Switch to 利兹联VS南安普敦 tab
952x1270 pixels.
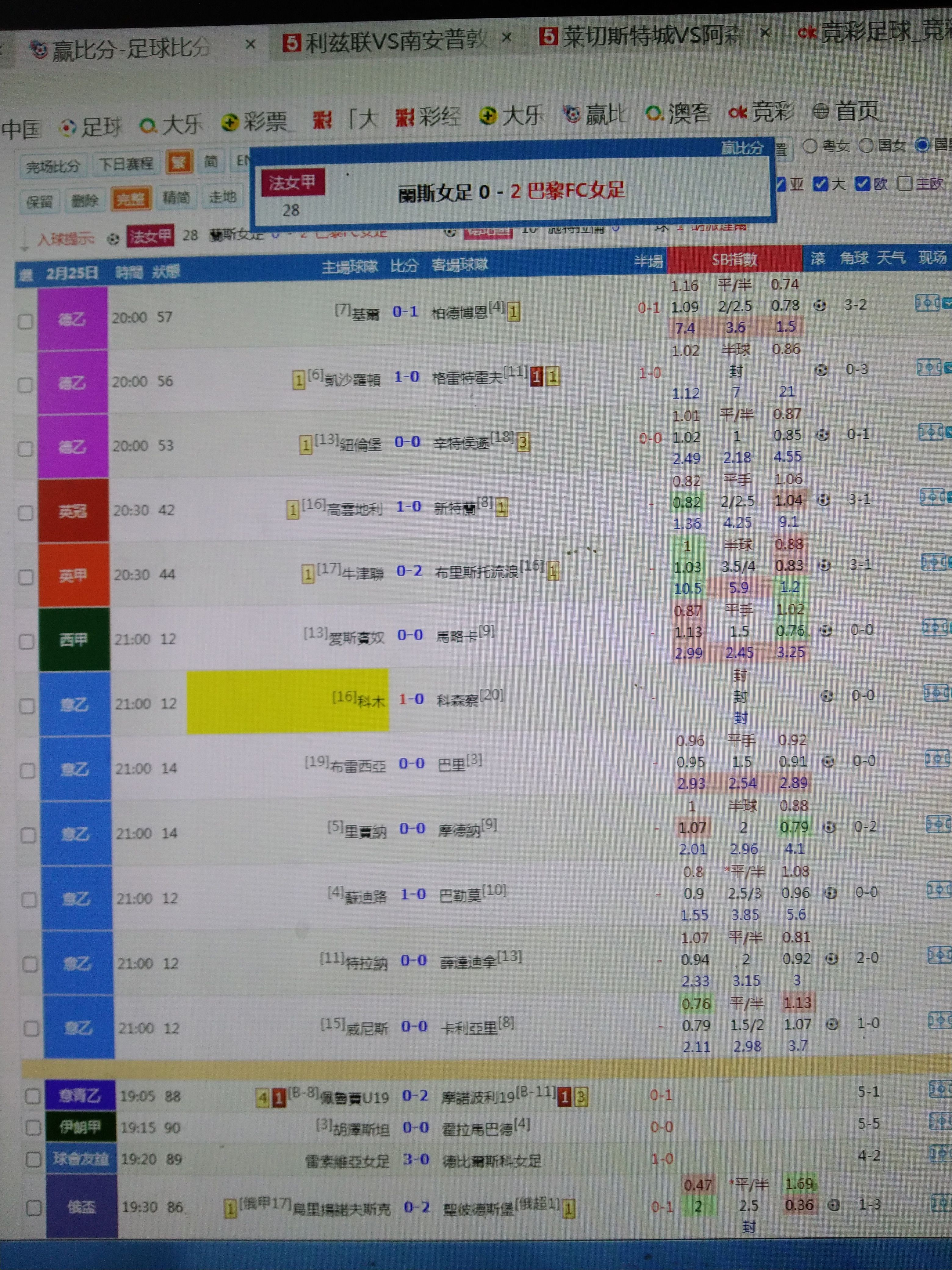pyautogui.click(x=386, y=41)
